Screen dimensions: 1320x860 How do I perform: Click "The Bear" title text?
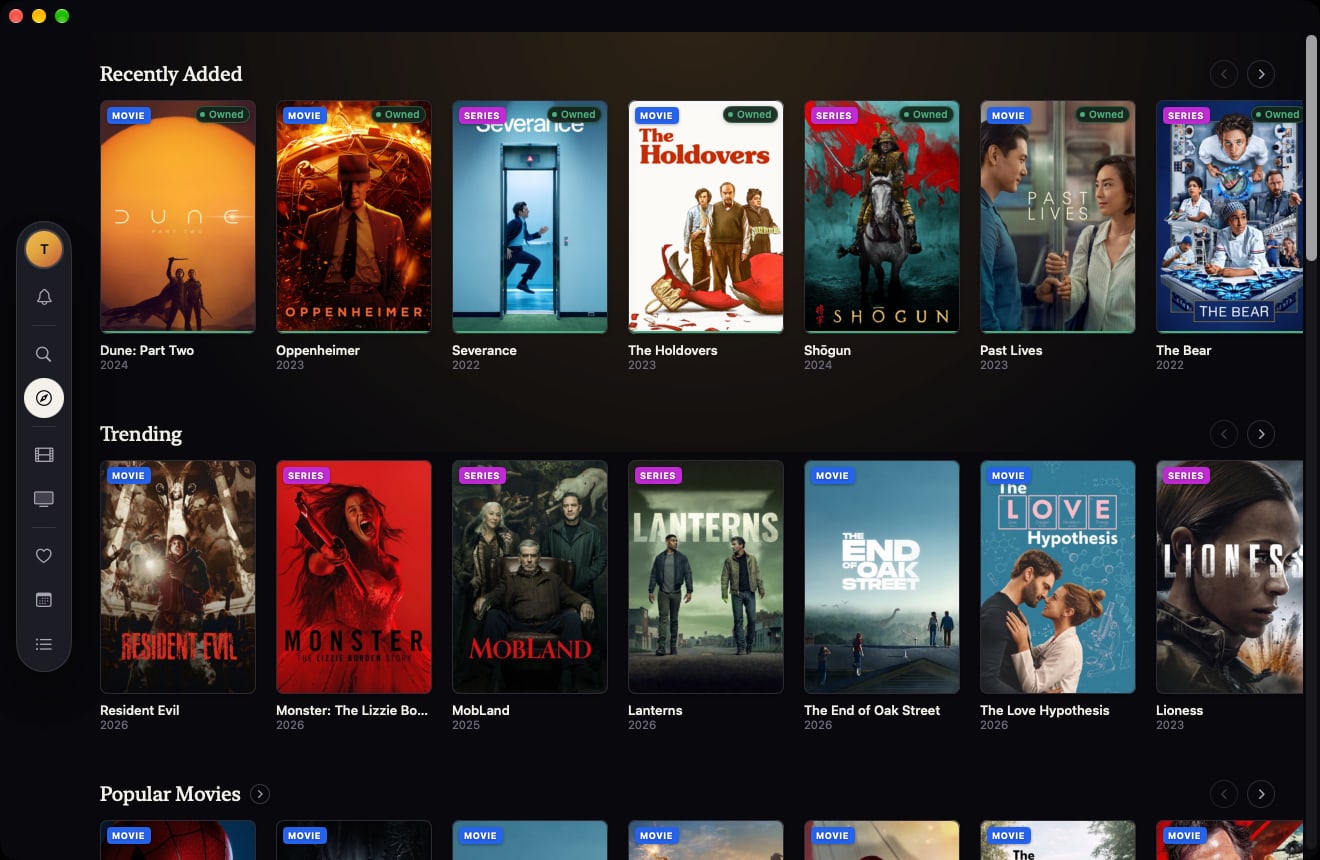click(1184, 350)
